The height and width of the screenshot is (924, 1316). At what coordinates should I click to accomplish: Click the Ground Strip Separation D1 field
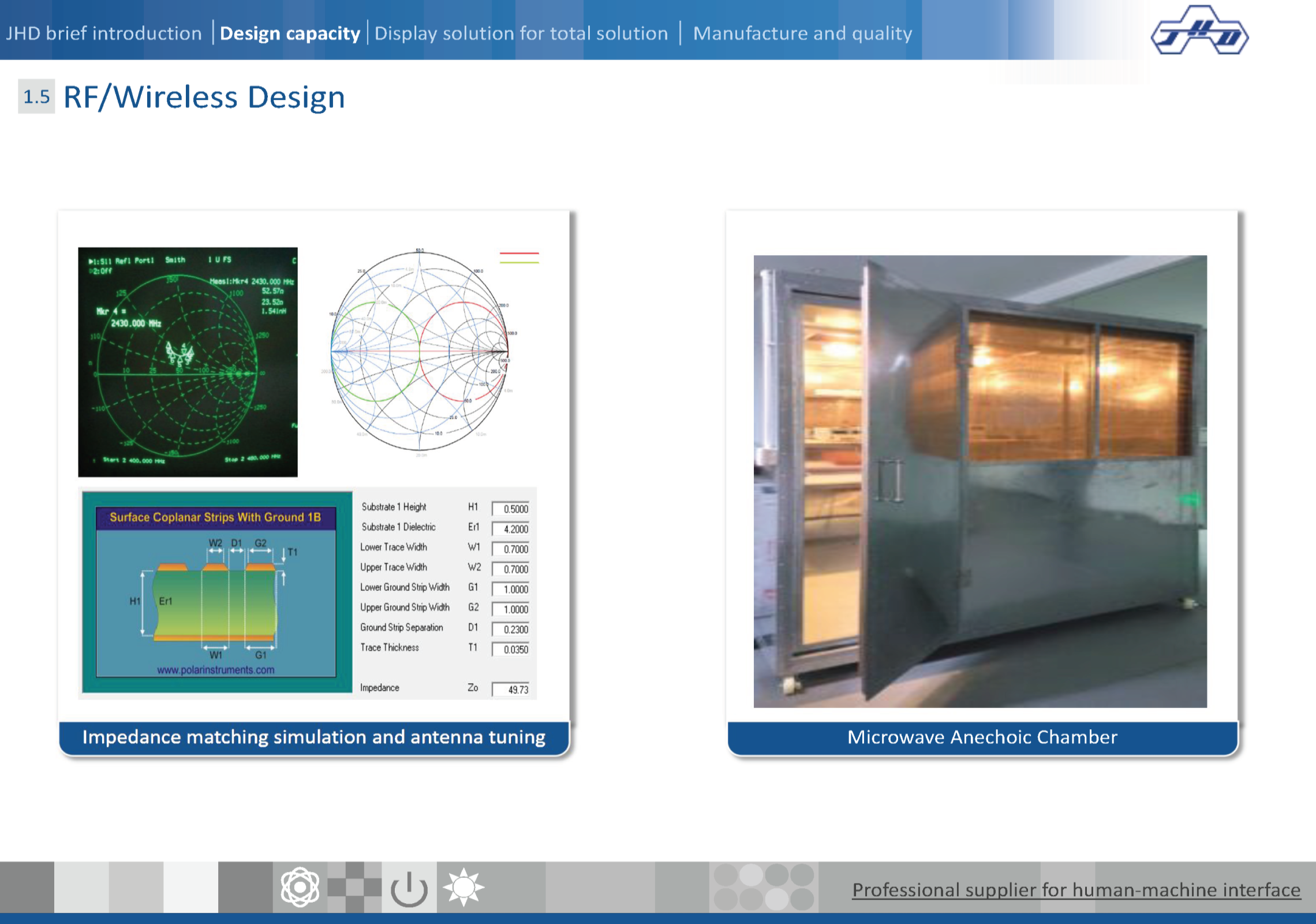point(511,629)
